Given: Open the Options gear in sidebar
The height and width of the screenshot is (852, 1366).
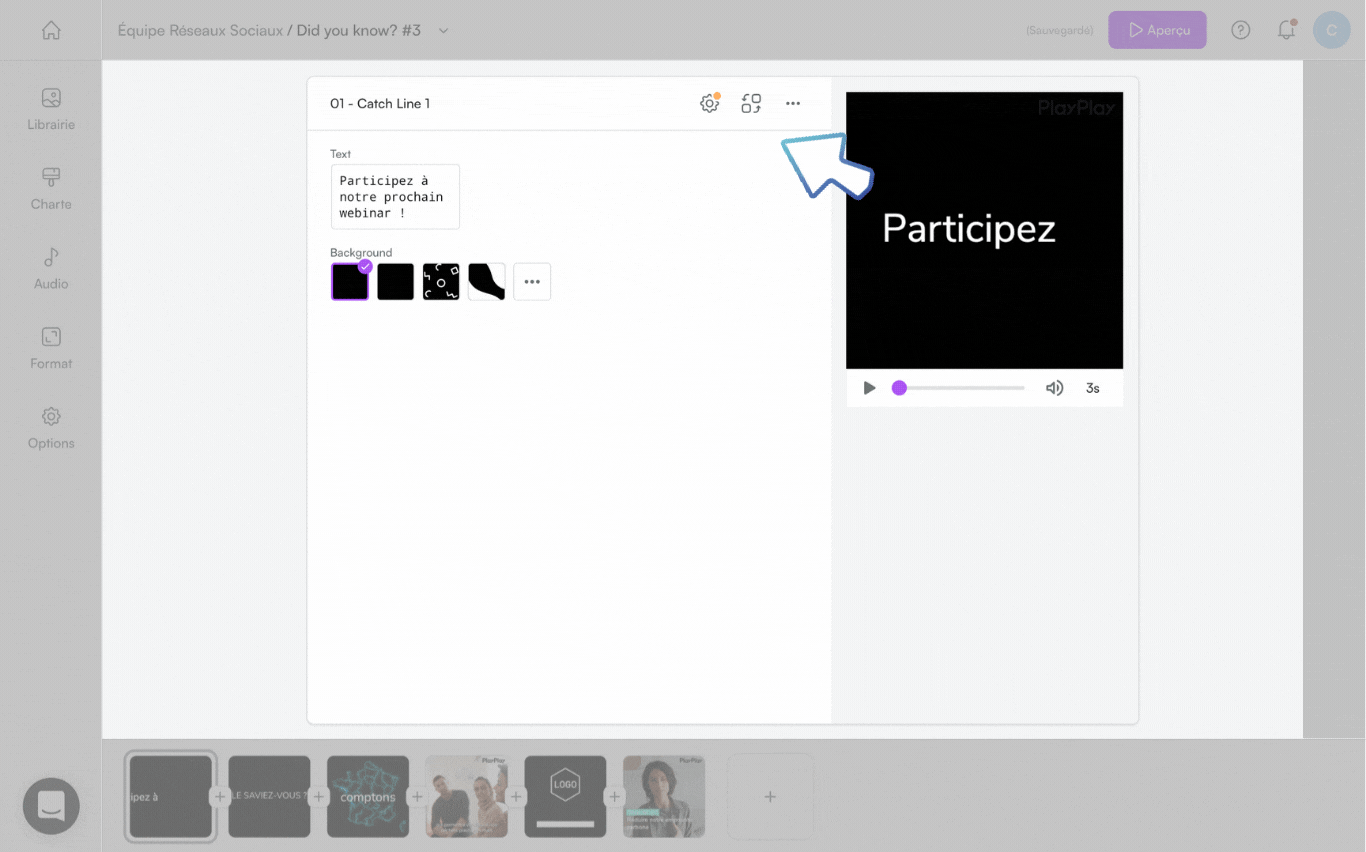Looking at the screenshot, I should click(51, 428).
